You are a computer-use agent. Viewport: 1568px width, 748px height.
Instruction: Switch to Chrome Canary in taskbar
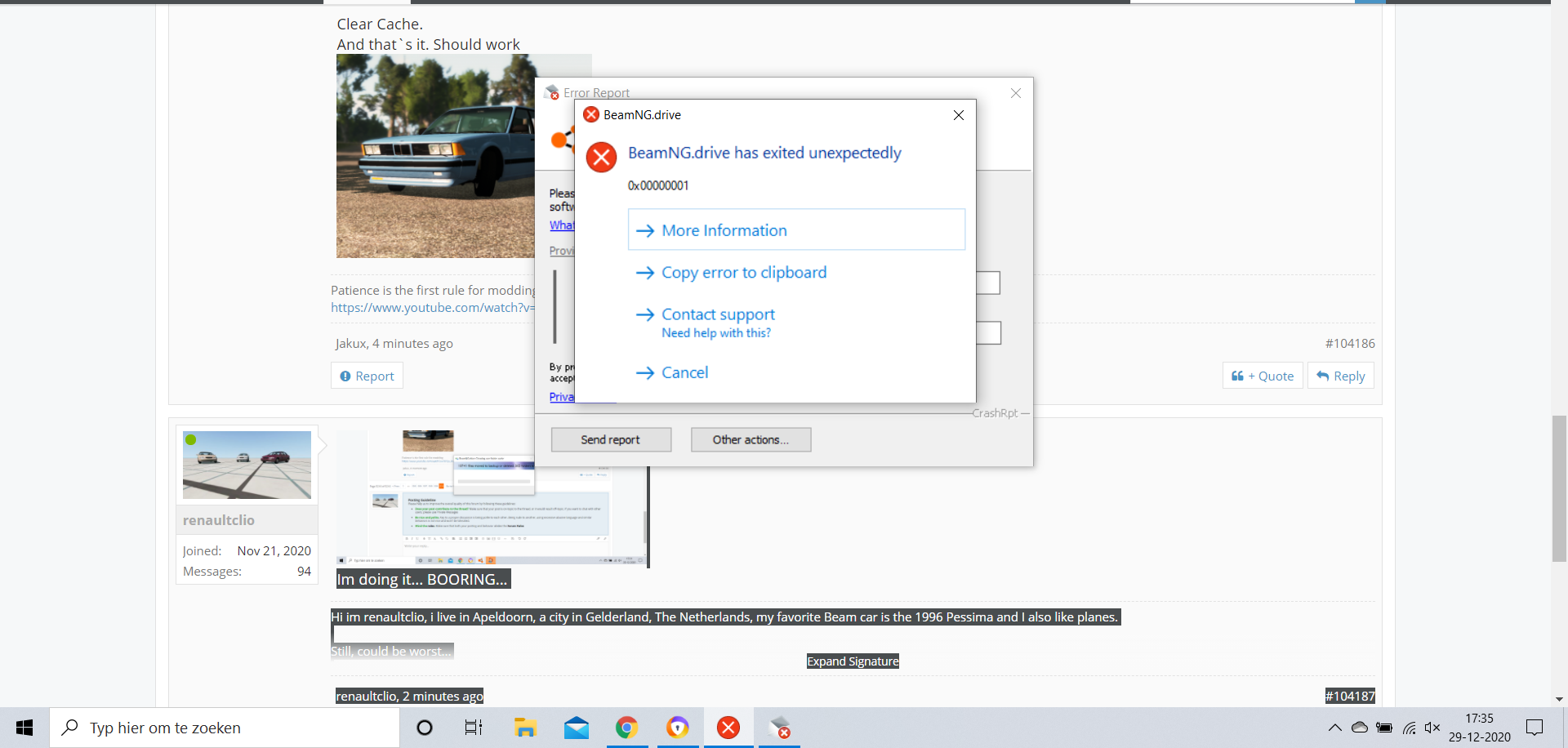tap(678, 728)
